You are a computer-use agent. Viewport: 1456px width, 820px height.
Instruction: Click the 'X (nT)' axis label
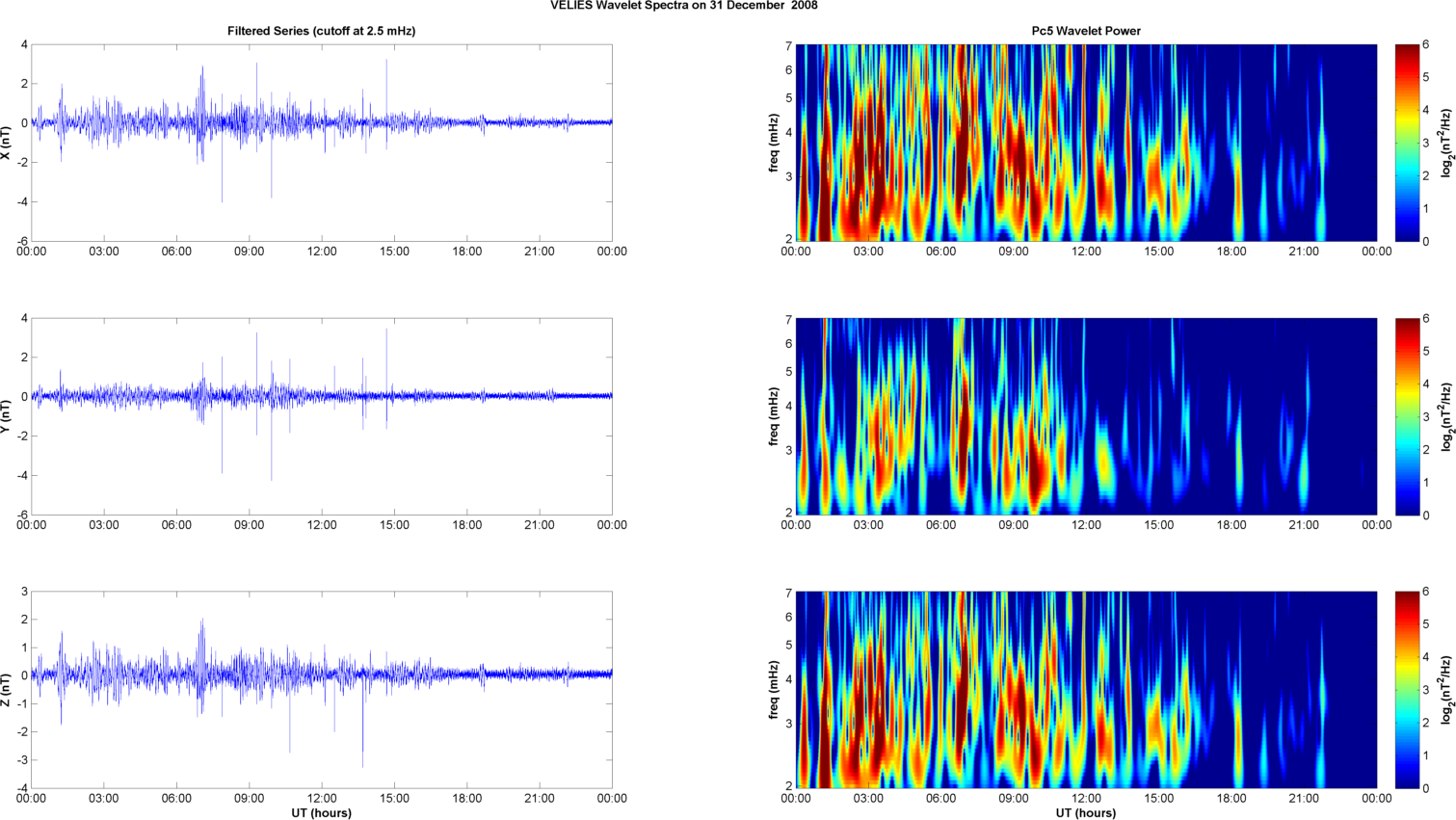[7, 143]
